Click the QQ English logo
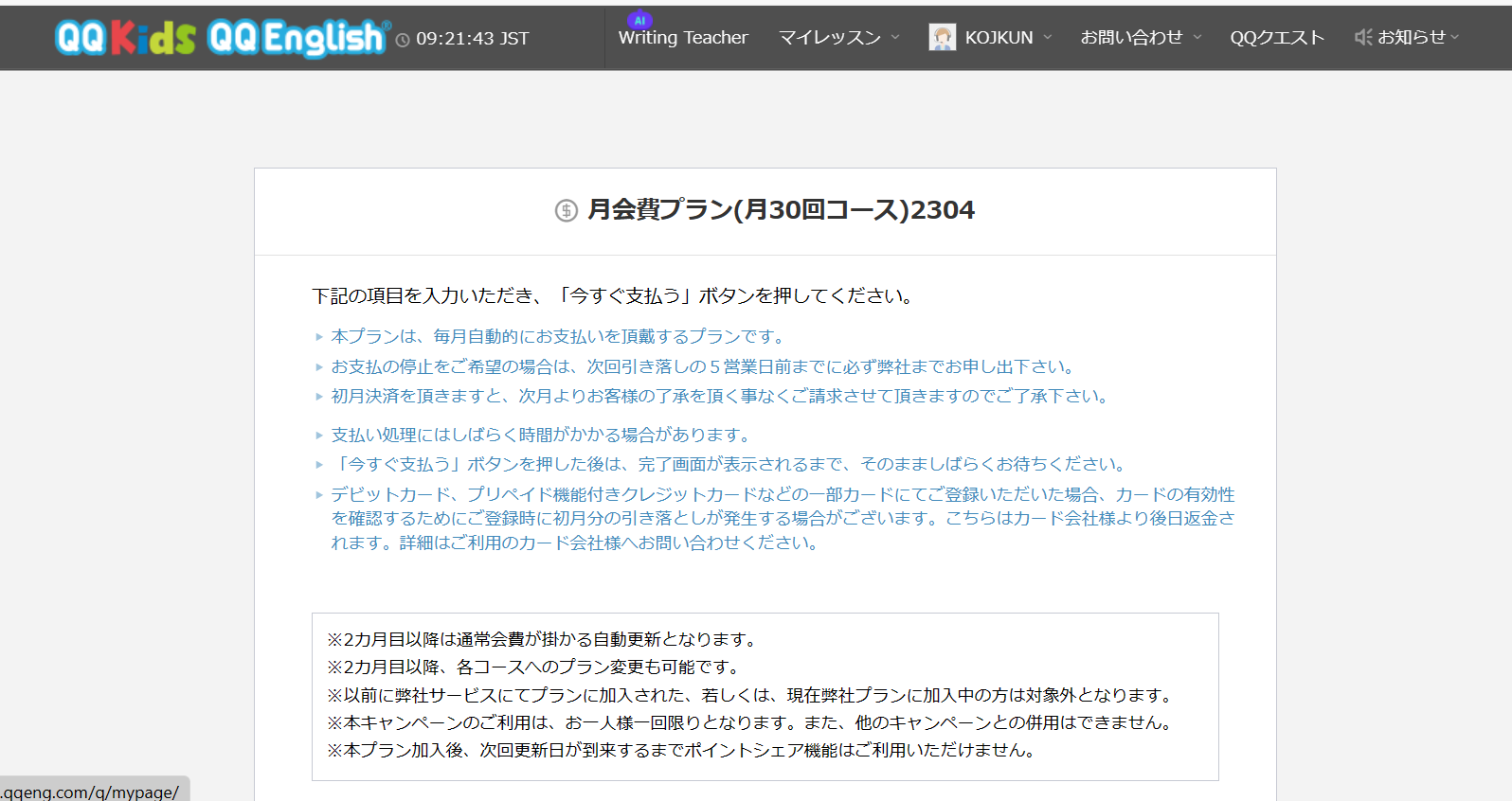1512x801 pixels. [x=297, y=38]
